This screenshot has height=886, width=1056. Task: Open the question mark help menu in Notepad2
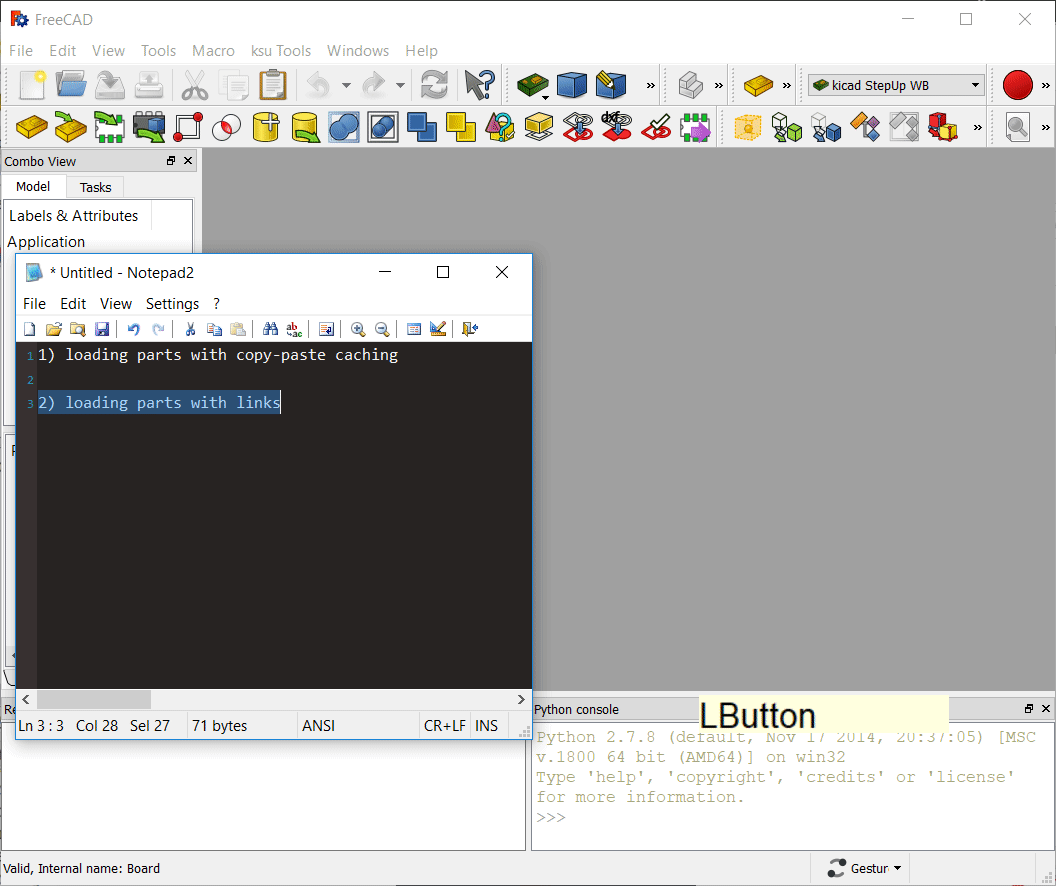(x=216, y=304)
